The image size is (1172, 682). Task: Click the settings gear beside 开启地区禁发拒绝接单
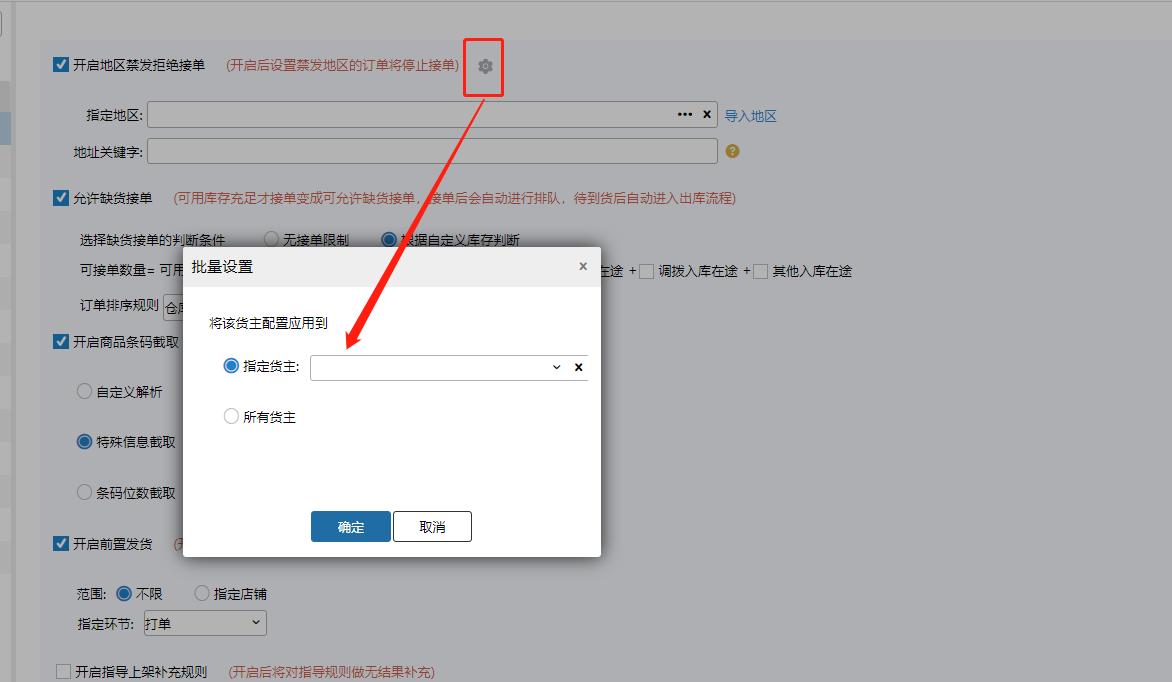[484, 66]
